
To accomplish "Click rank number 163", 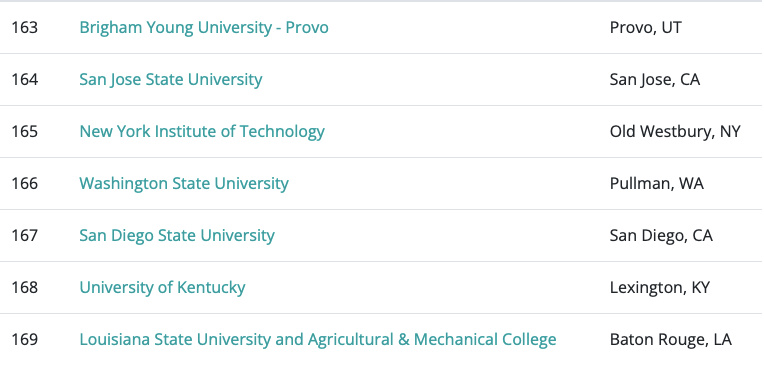I will (25, 28).
